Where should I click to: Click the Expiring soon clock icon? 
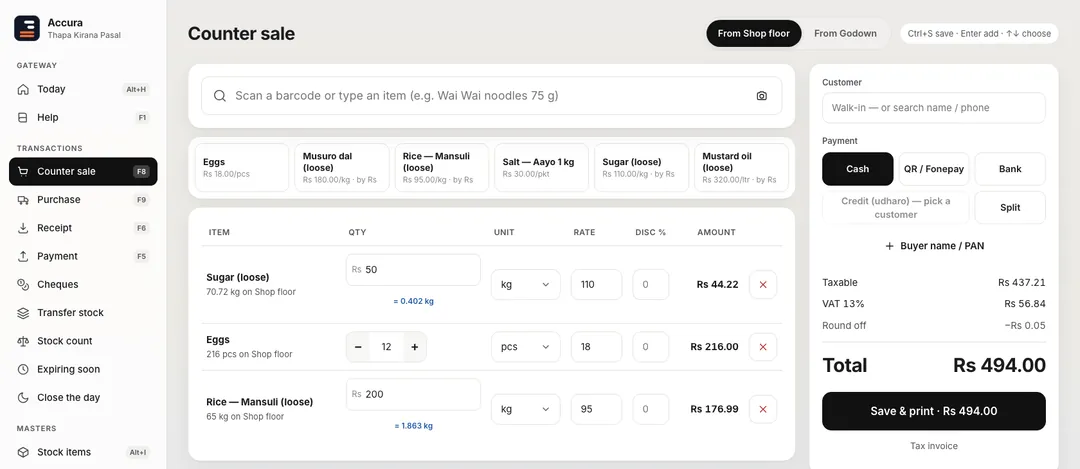[x=23, y=369]
